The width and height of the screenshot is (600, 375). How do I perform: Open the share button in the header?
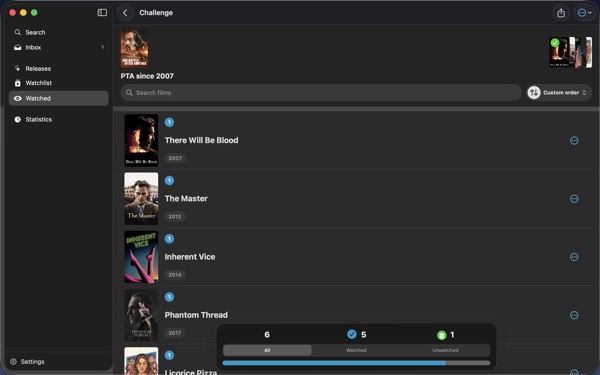click(x=561, y=13)
